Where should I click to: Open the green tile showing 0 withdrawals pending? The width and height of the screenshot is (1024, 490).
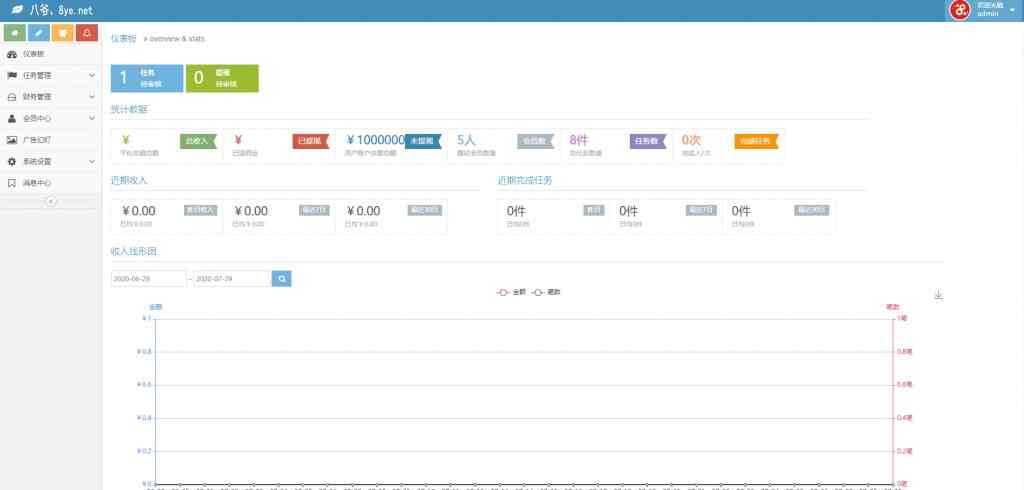tap(222, 78)
